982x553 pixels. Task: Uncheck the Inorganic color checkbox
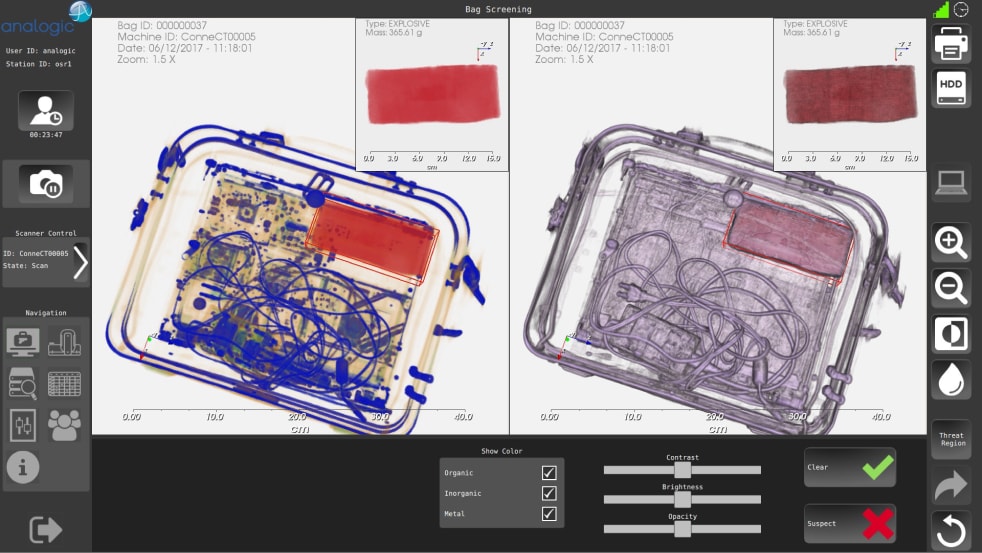click(549, 494)
